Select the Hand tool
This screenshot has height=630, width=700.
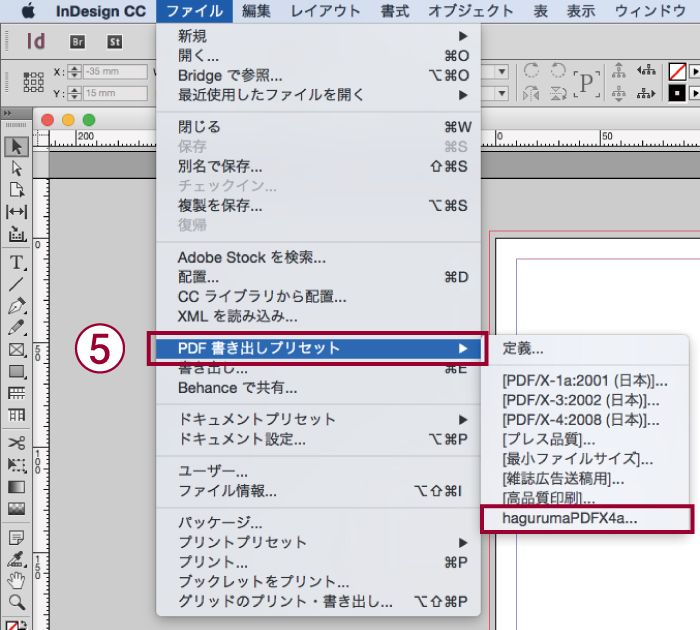coord(17,580)
